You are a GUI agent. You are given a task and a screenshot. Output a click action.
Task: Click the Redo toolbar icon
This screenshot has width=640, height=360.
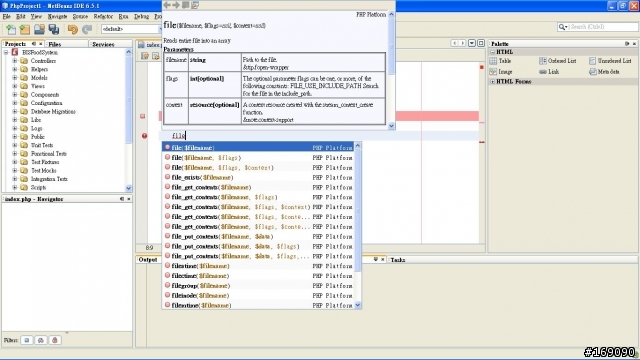pos(87,29)
